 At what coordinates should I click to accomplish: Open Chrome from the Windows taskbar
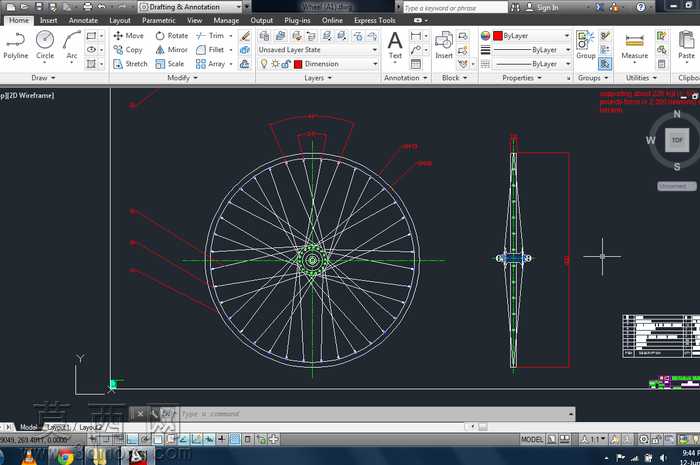66,457
